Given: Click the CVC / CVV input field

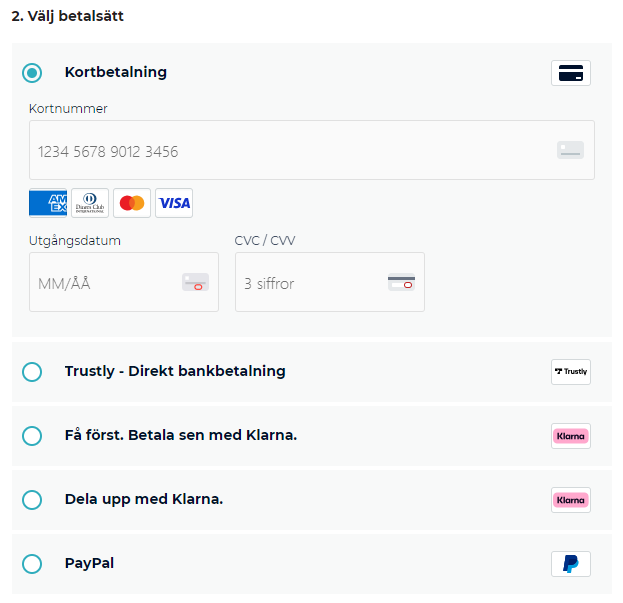Looking at the screenshot, I should (x=310, y=283).
